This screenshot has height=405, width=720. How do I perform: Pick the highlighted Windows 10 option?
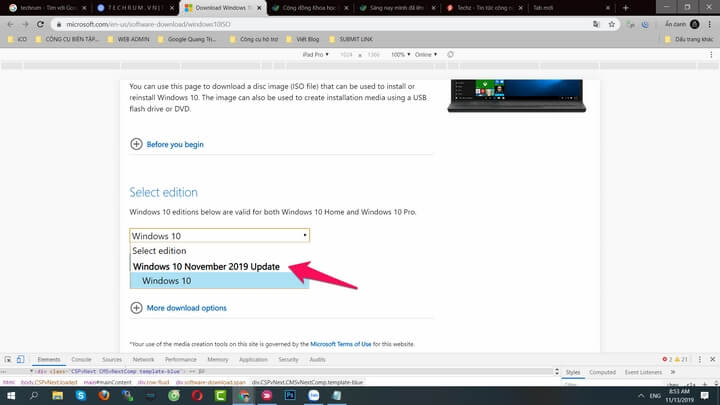coord(219,281)
